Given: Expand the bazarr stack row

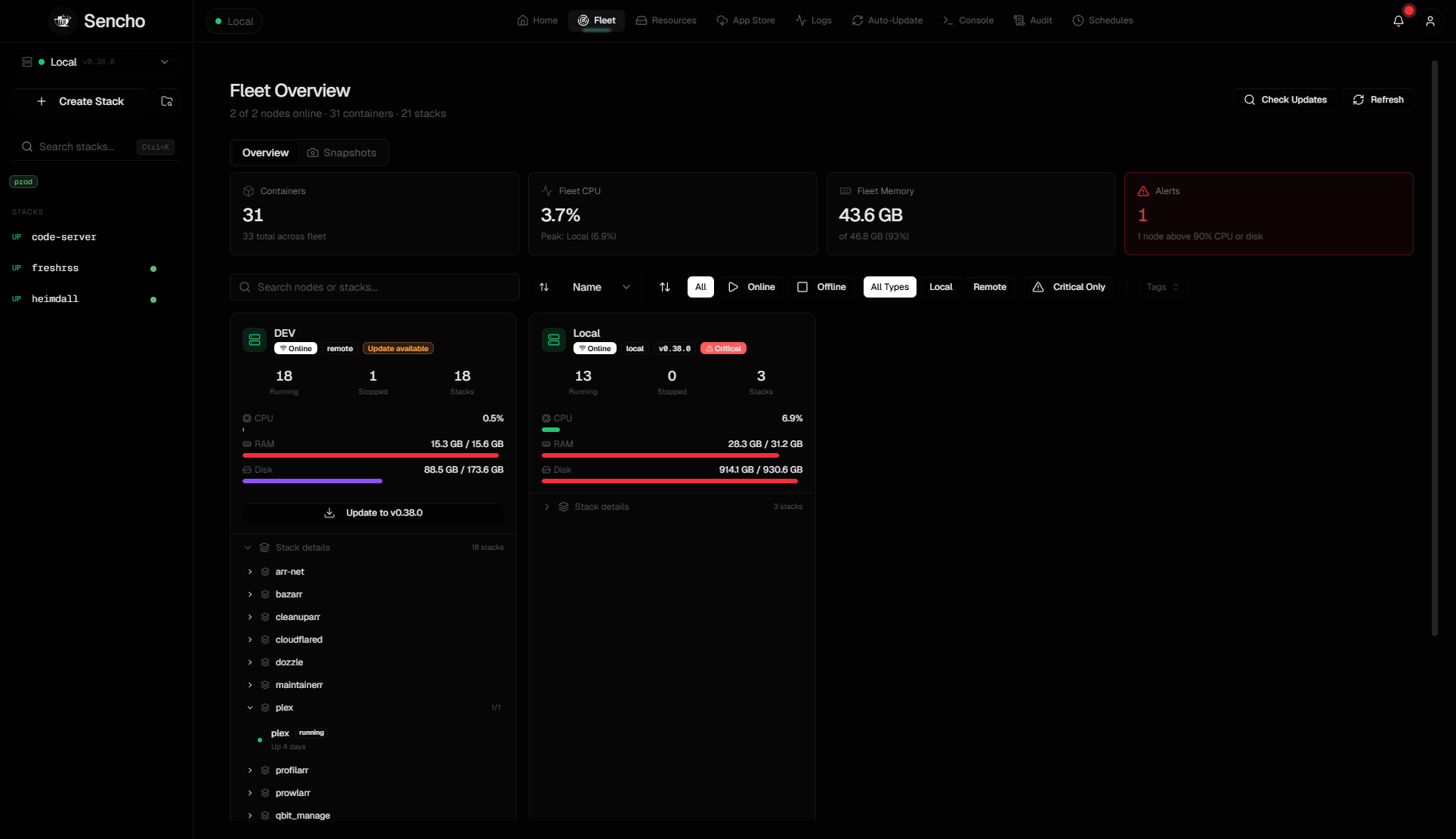Looking at the screenshot, I should pyautogui.click(x=374, y=594).
